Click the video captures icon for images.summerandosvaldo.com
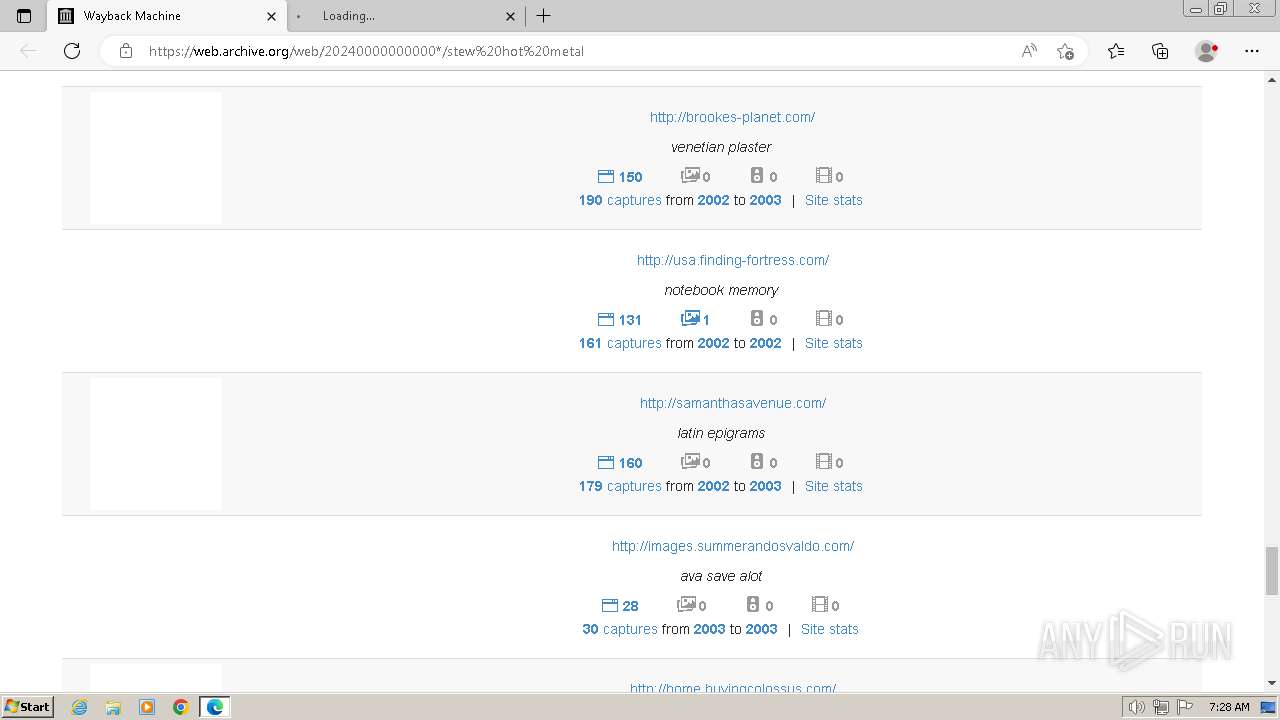1280x720 pixels. pos(819,605)
